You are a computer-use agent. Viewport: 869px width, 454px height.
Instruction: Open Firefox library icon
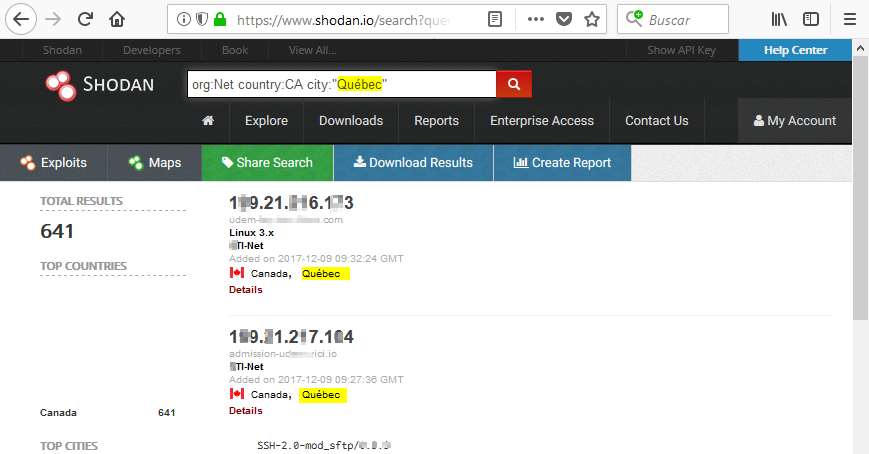tap(779, 19)
